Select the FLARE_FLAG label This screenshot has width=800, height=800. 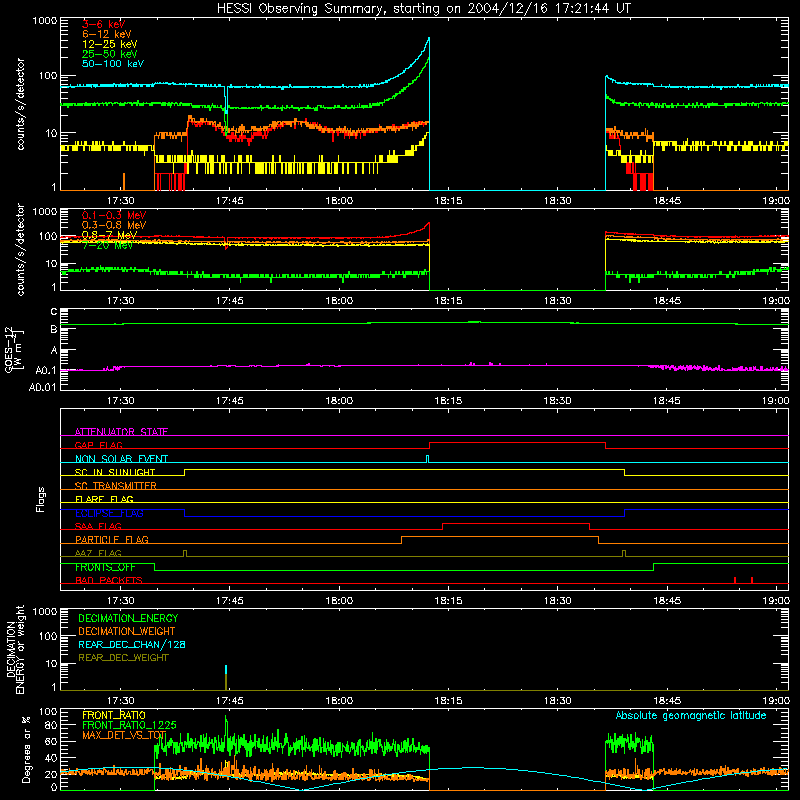104,499
